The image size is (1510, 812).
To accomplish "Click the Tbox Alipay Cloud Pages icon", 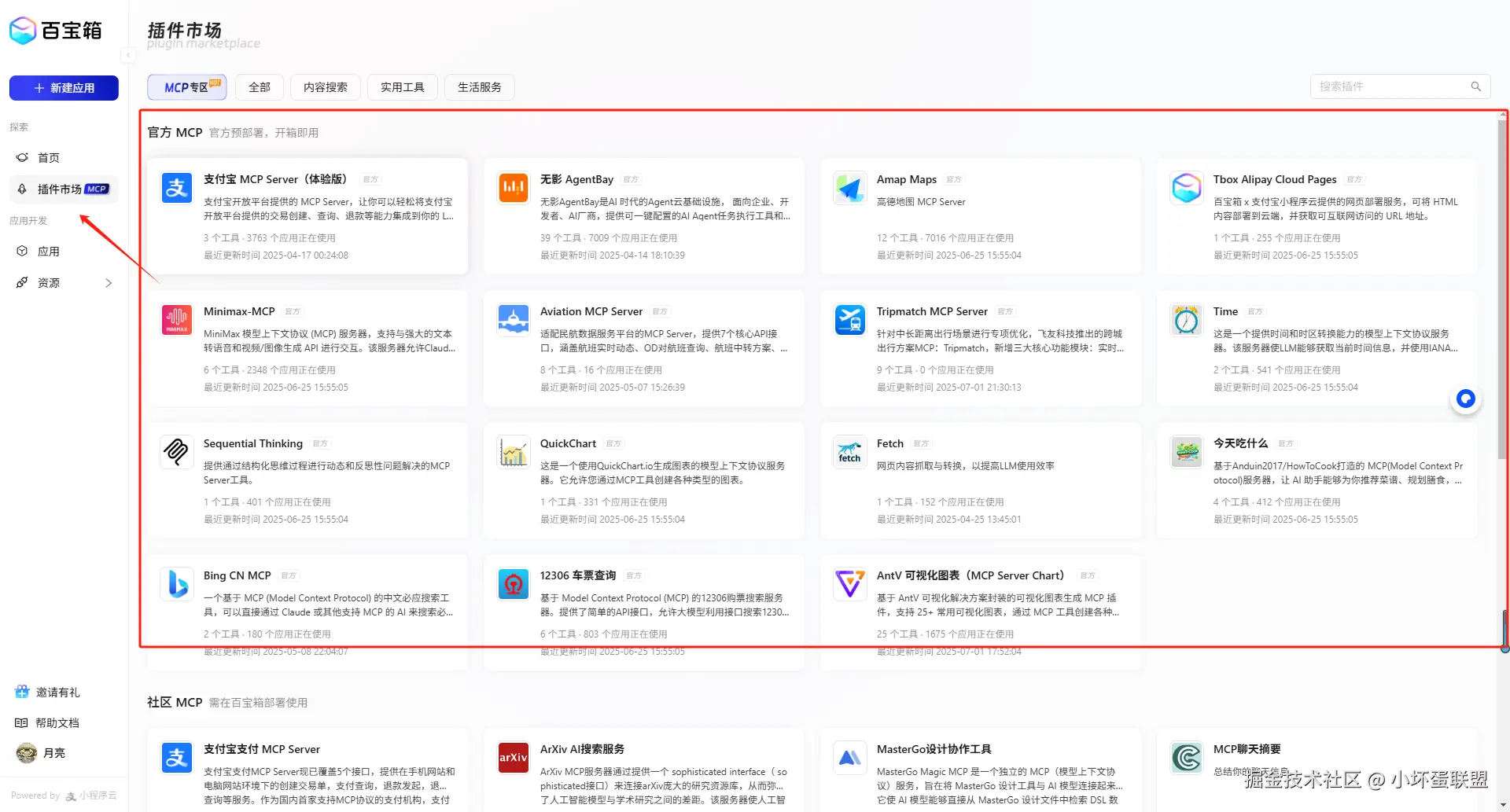I will tap(1187, 189).
